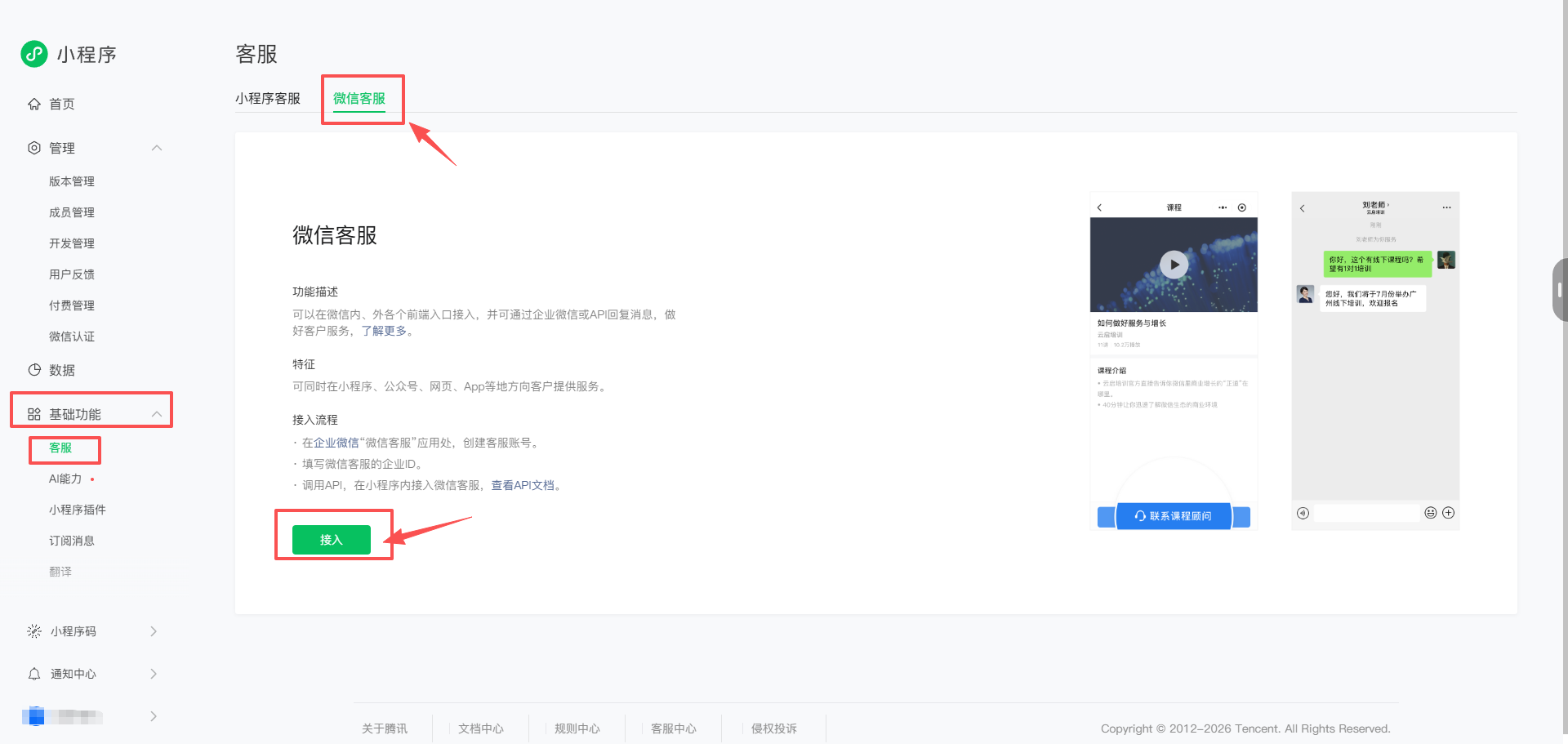Click the 数据 pie chart icon
Screen dimensions: 1568x744
click(x=34, y=370)
